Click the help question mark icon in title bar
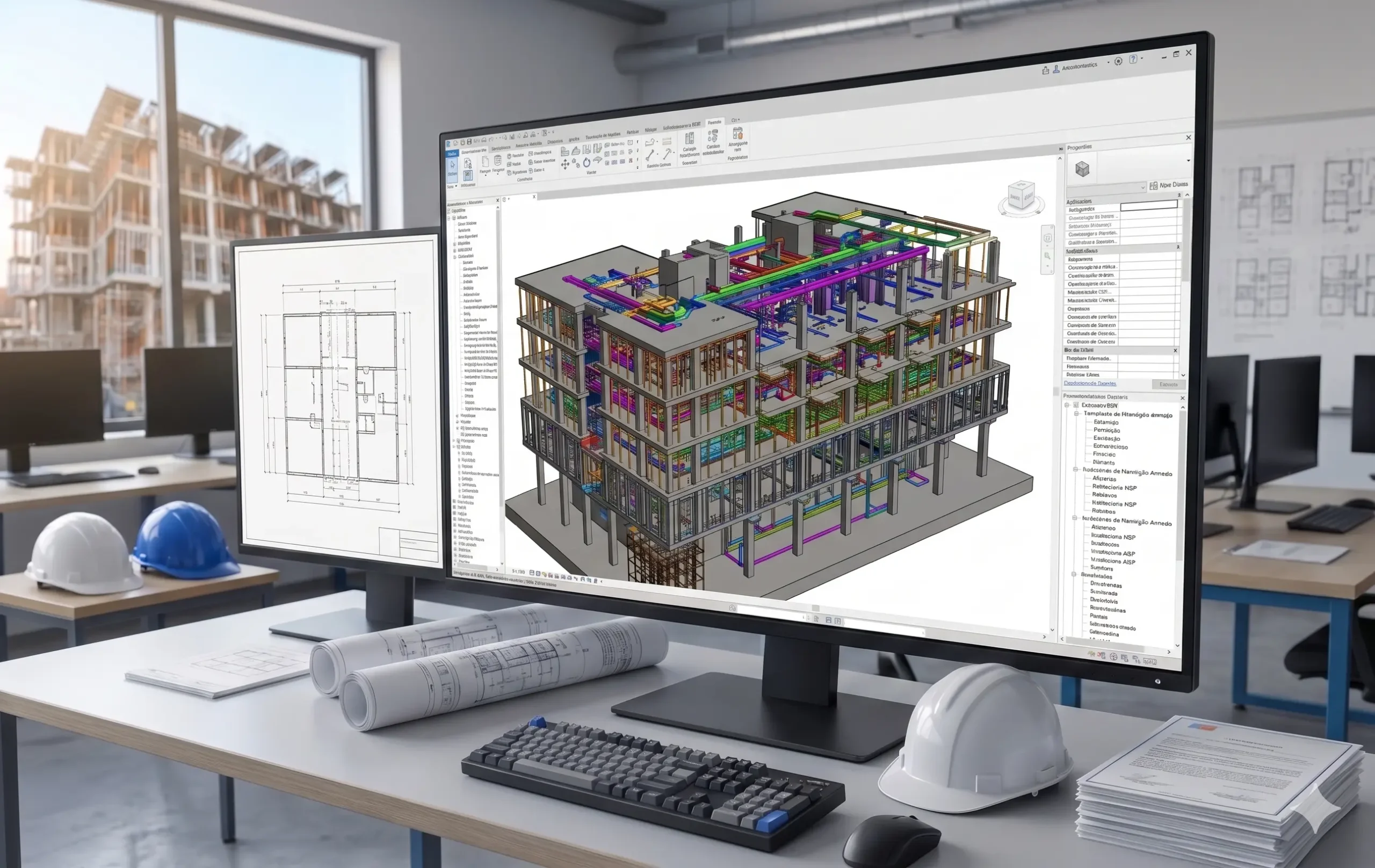1375x868 pixels. click(1133, 59)
